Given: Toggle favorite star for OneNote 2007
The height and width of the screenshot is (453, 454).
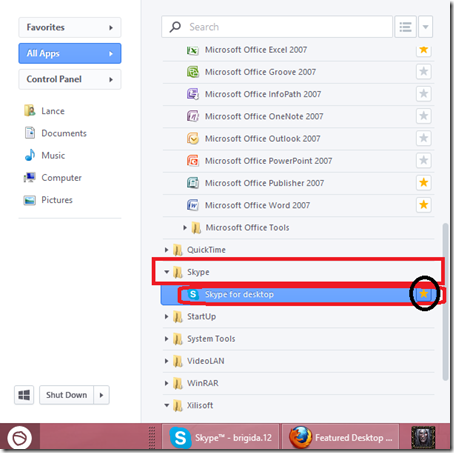Looking at the screenshot, I should (x=424, y=116).
